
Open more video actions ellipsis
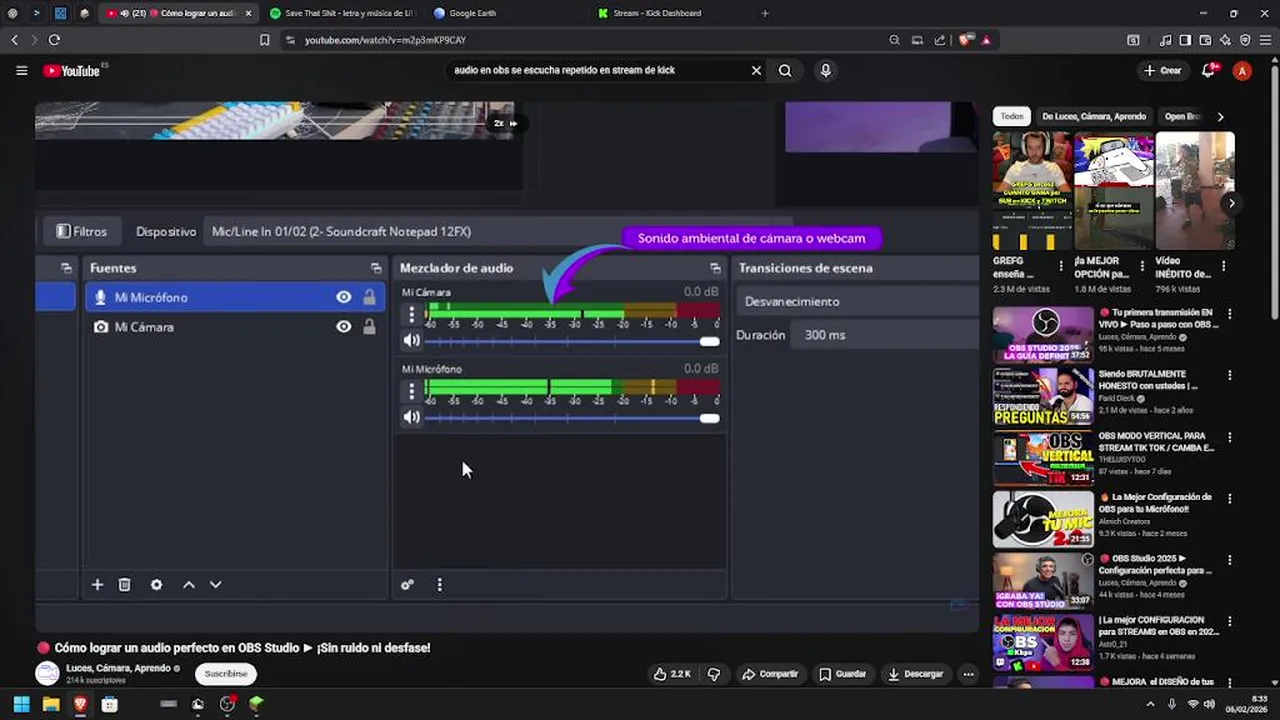pos(968,674)
